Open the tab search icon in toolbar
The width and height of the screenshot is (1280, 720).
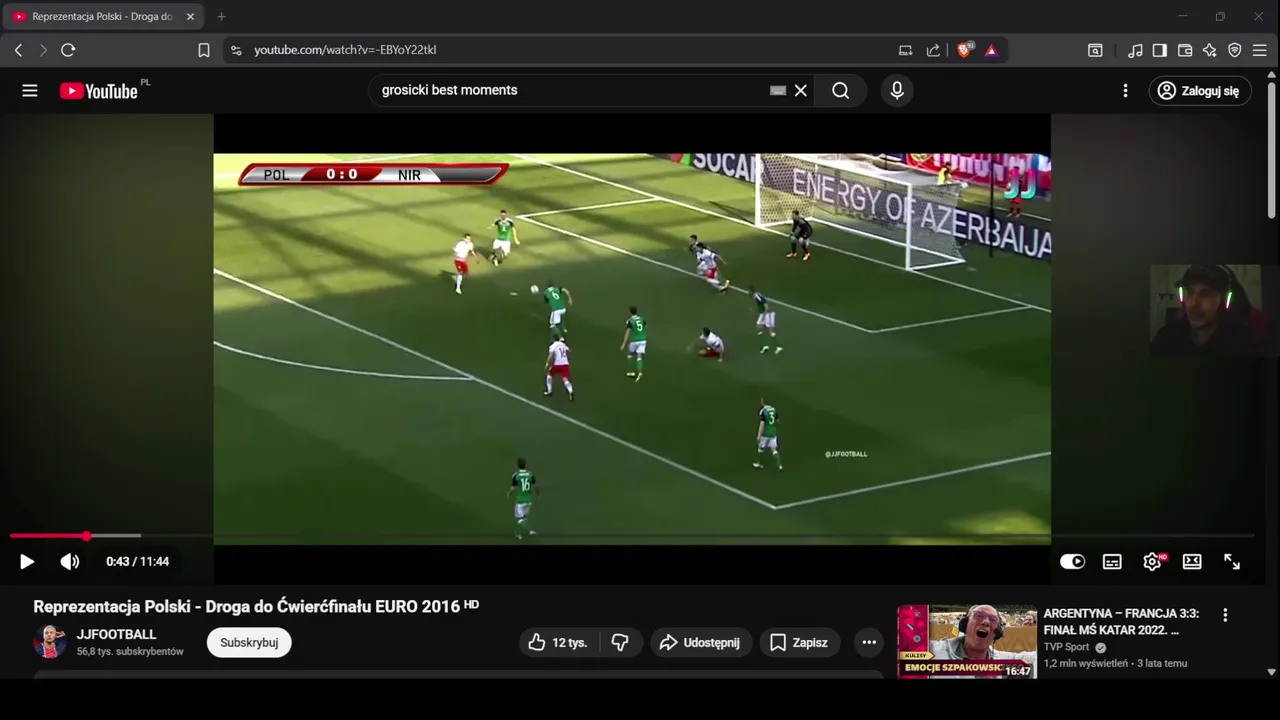pos(1095,50)
